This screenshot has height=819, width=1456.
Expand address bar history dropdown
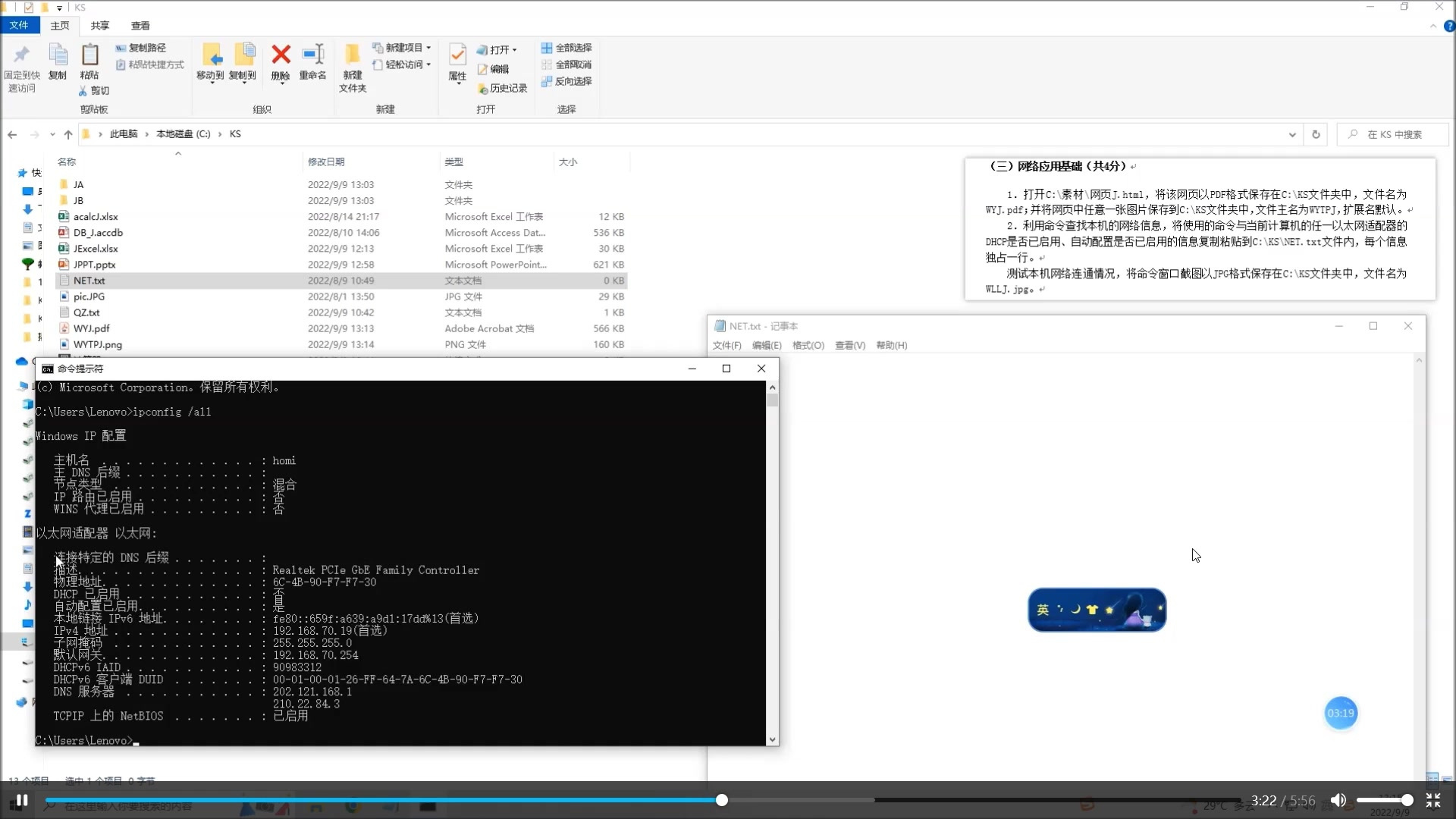(1292, 134)
